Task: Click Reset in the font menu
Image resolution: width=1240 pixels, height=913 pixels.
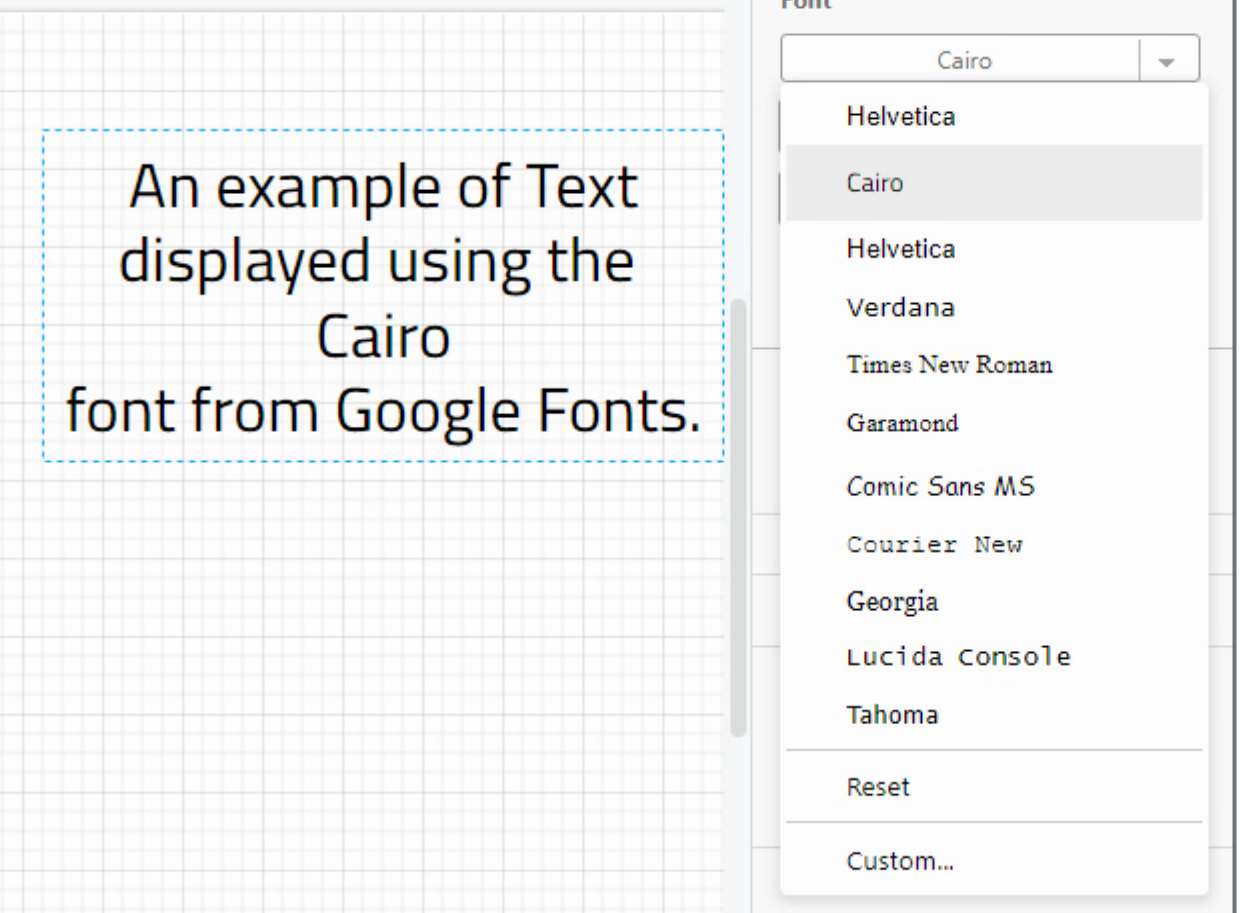Action: (x=994, y=787)
